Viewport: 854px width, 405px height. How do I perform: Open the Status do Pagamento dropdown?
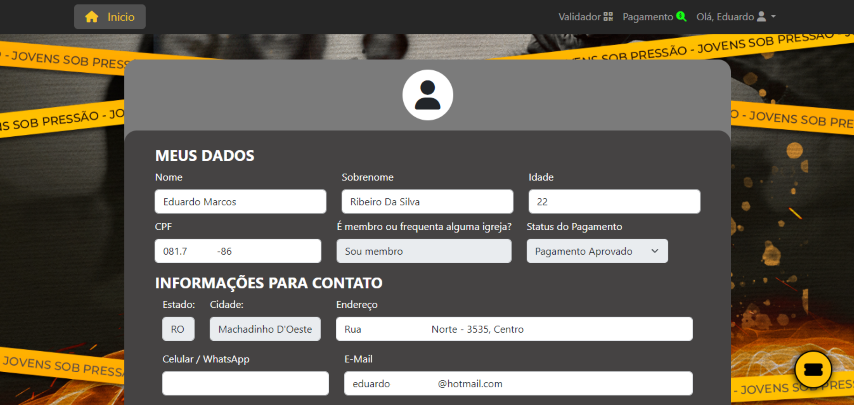point(597,251)
